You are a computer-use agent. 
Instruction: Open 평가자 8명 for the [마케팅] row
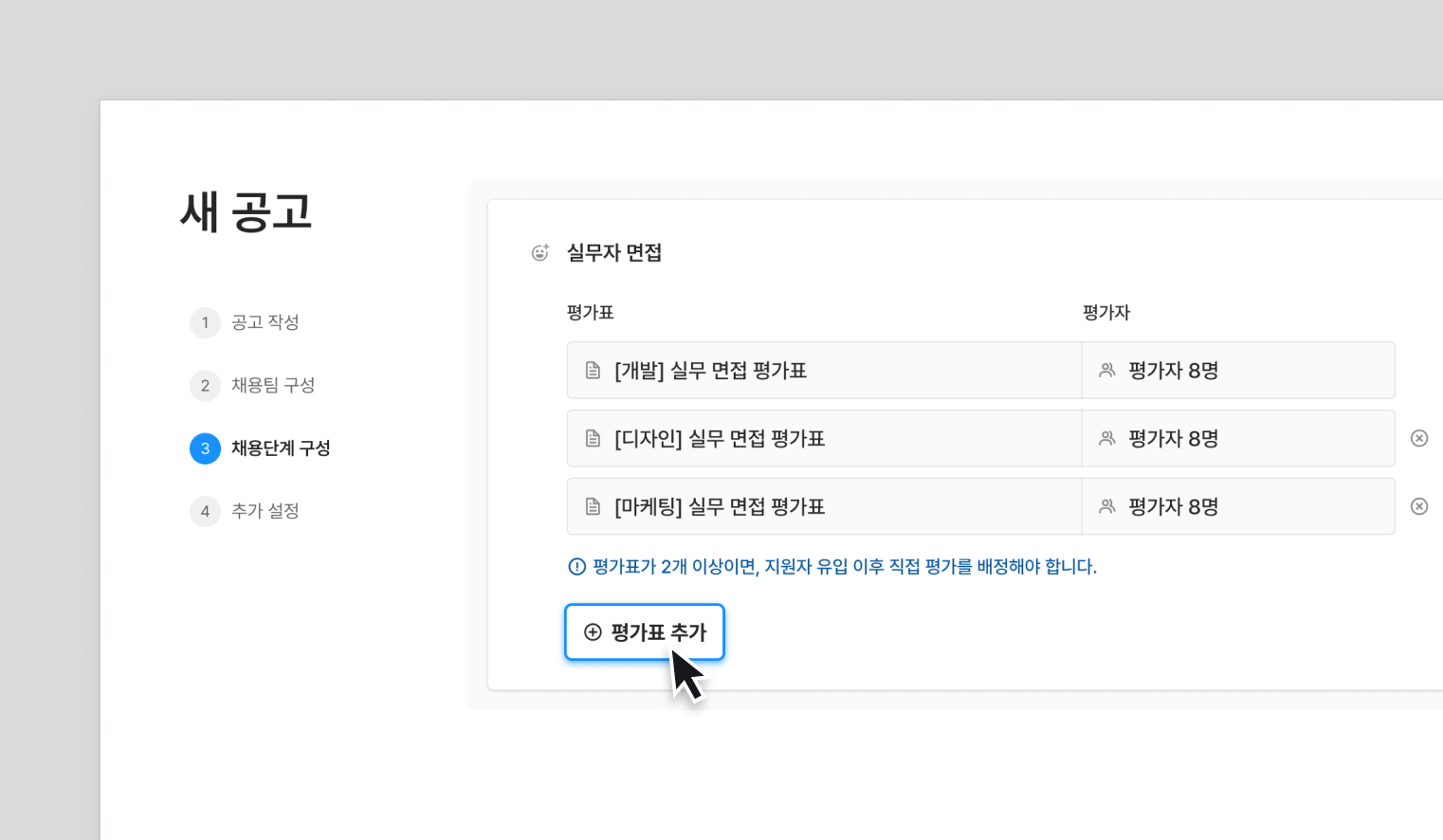(1238, 506)
